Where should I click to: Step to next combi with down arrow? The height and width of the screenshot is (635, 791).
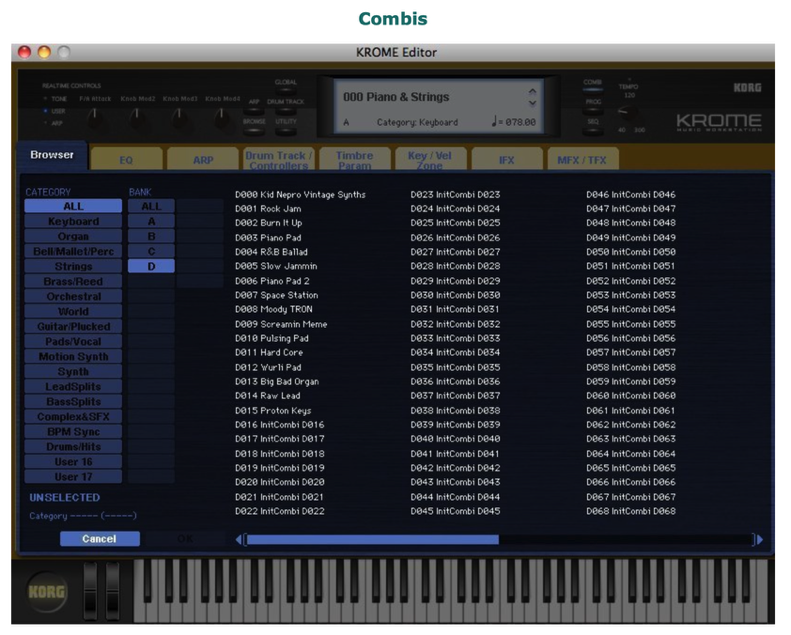[x=532, y=103]
